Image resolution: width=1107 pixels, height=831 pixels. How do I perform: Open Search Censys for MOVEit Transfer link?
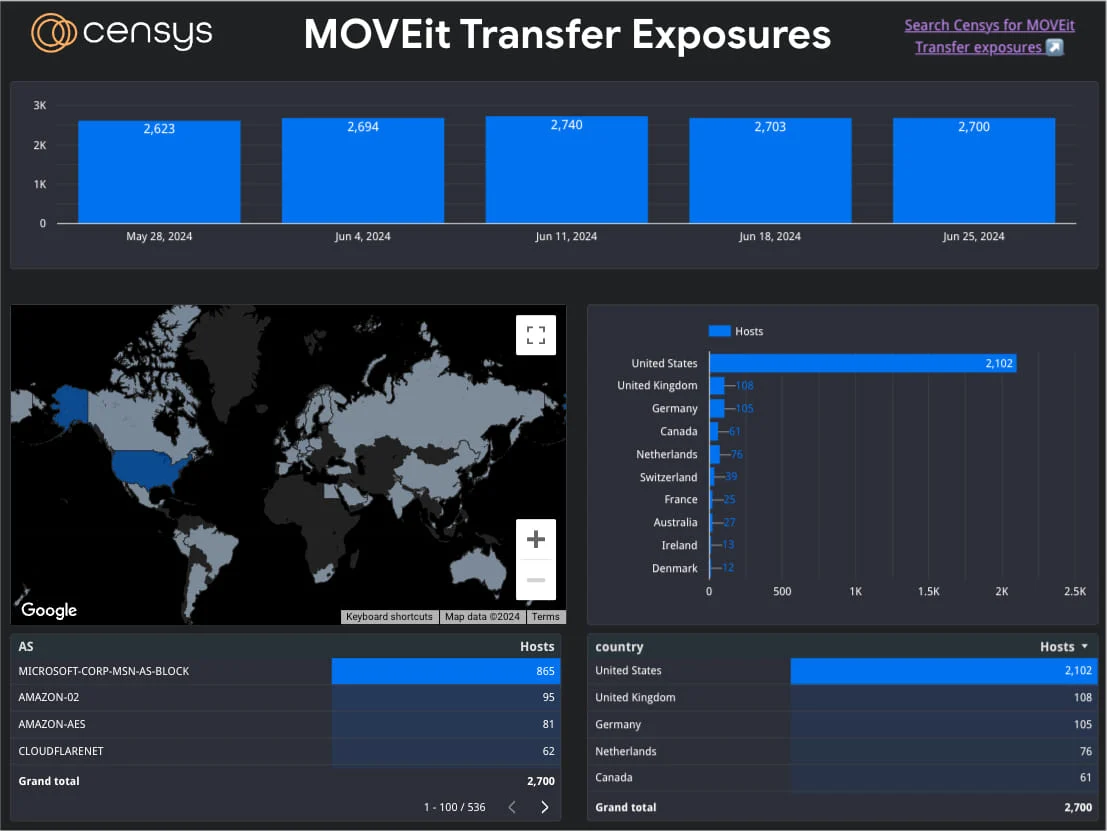click(x=989, y=26)
